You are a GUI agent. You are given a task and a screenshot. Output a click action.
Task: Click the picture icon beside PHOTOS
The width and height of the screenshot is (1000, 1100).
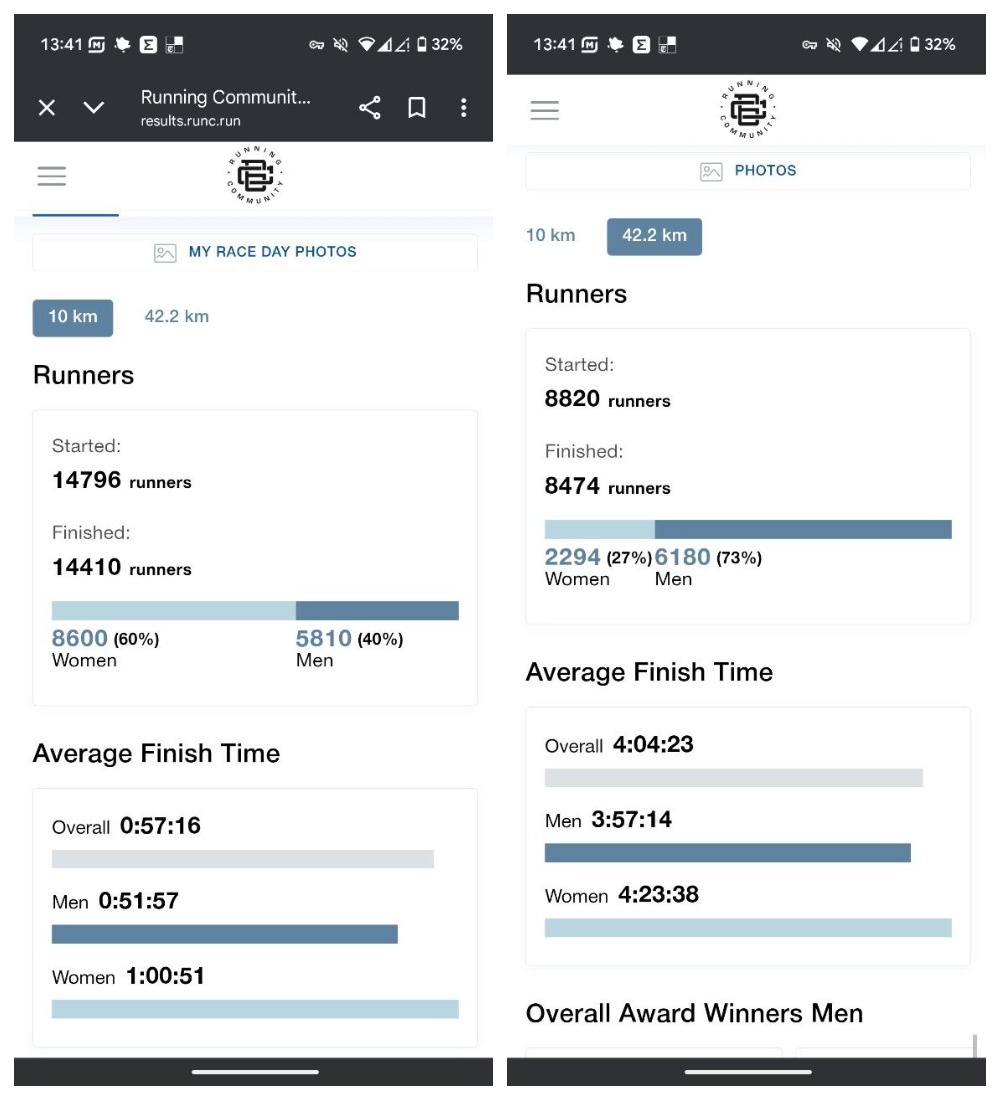click(711, 171)
